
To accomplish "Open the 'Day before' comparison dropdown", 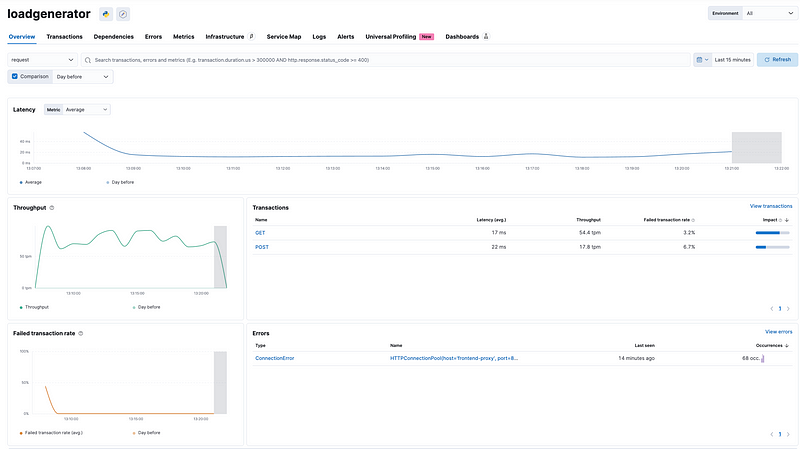I will pyautogui.click(x=82, y=76).
